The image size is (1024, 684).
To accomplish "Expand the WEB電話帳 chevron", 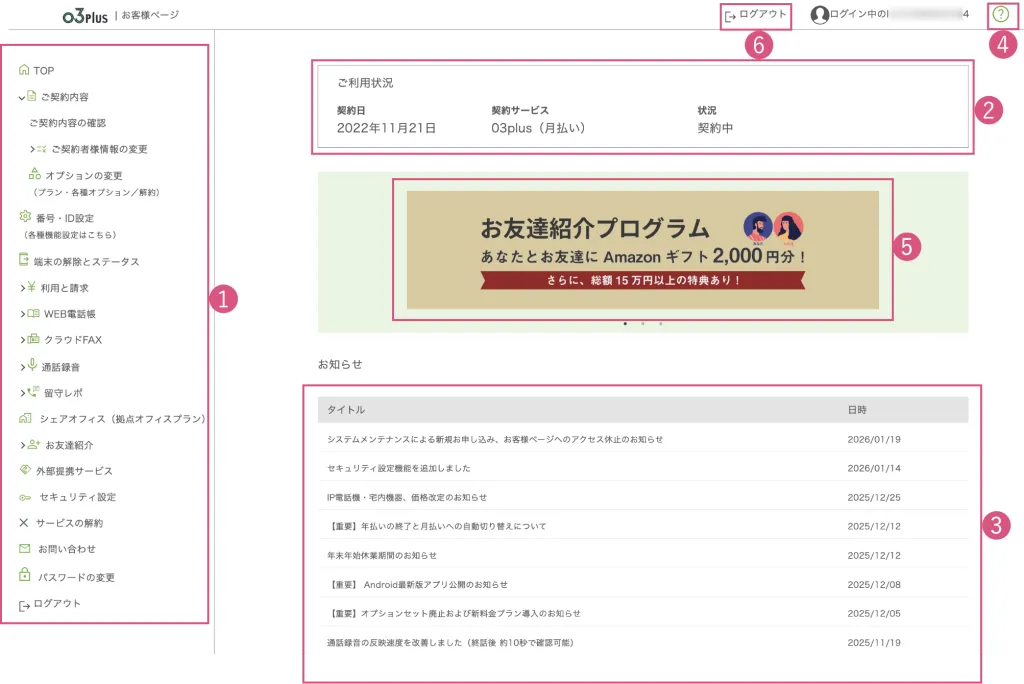I will pyautogui.click(x=23, y=314).
